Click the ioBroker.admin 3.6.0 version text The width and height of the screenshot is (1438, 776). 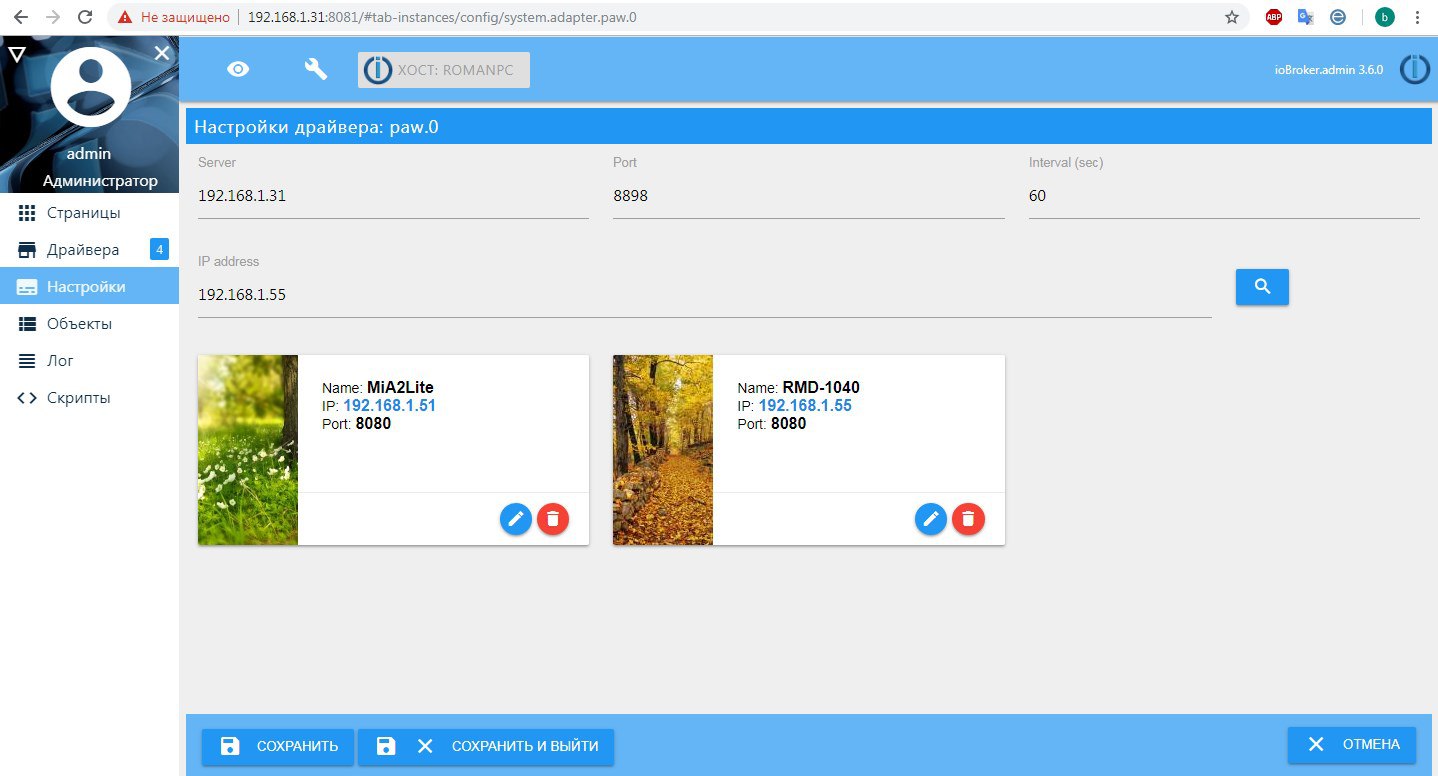[x=1328, y=70]
